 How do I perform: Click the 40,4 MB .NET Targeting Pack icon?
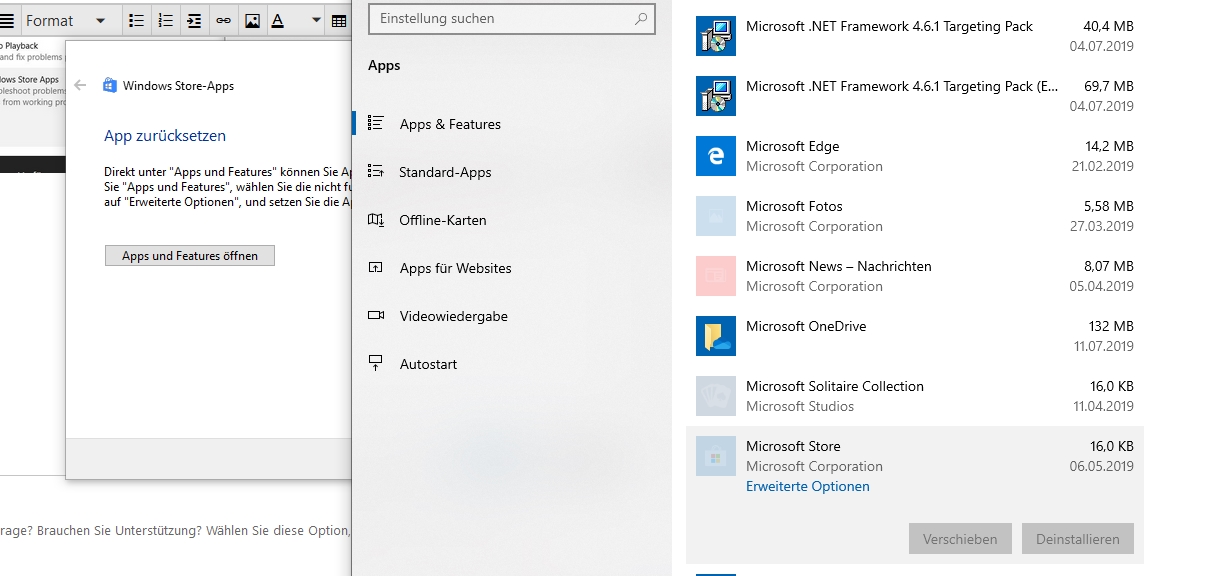716,36
